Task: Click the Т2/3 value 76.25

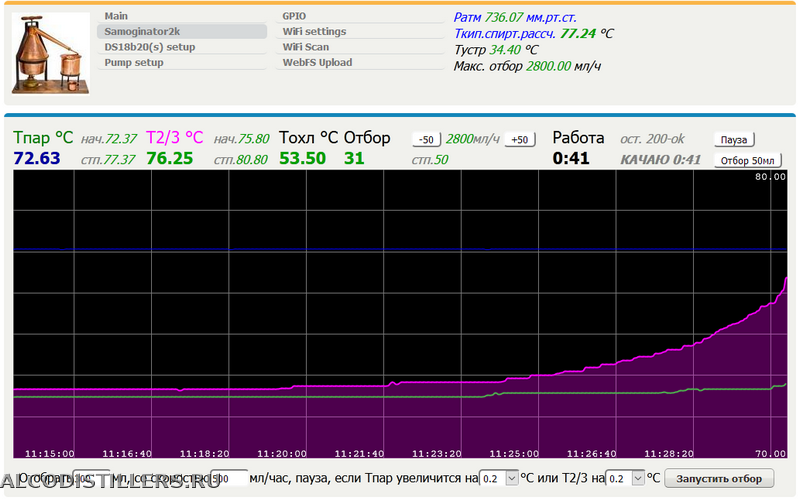Action: click(x=169, y=158)
